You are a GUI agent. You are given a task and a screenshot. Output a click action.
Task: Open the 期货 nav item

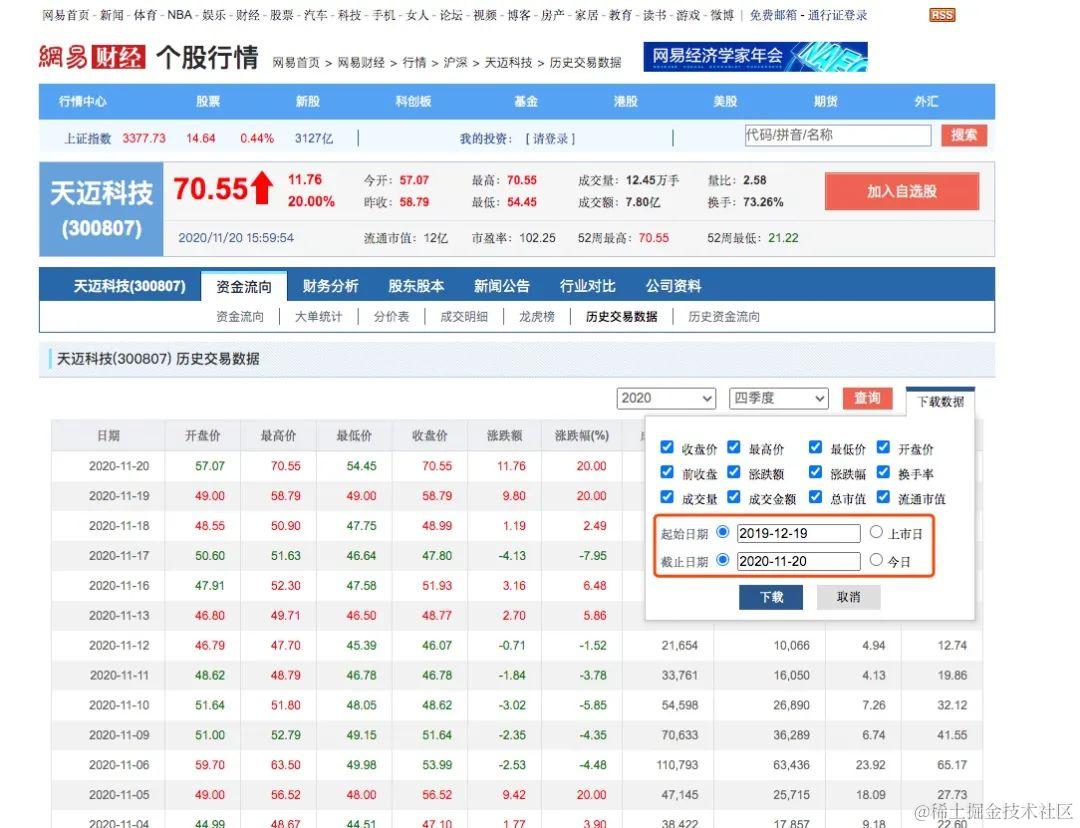[x=825, y=101]
